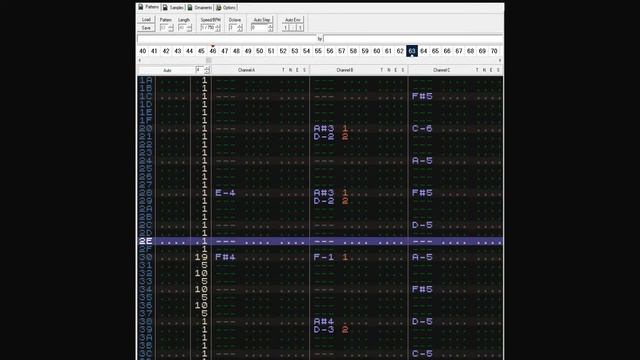Viewport: 640px width, 360px height.
Task: Toggle the Auto Step button
Action: (262, 20)
